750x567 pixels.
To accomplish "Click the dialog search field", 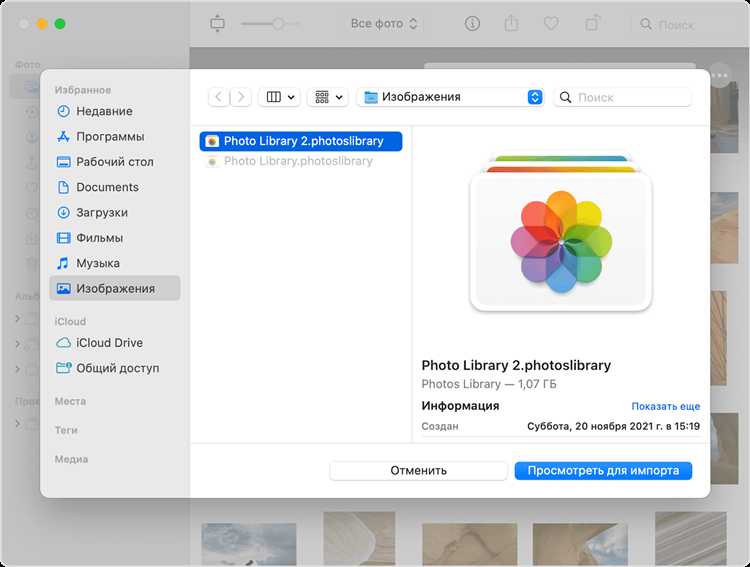I will [x=623, y=97].
